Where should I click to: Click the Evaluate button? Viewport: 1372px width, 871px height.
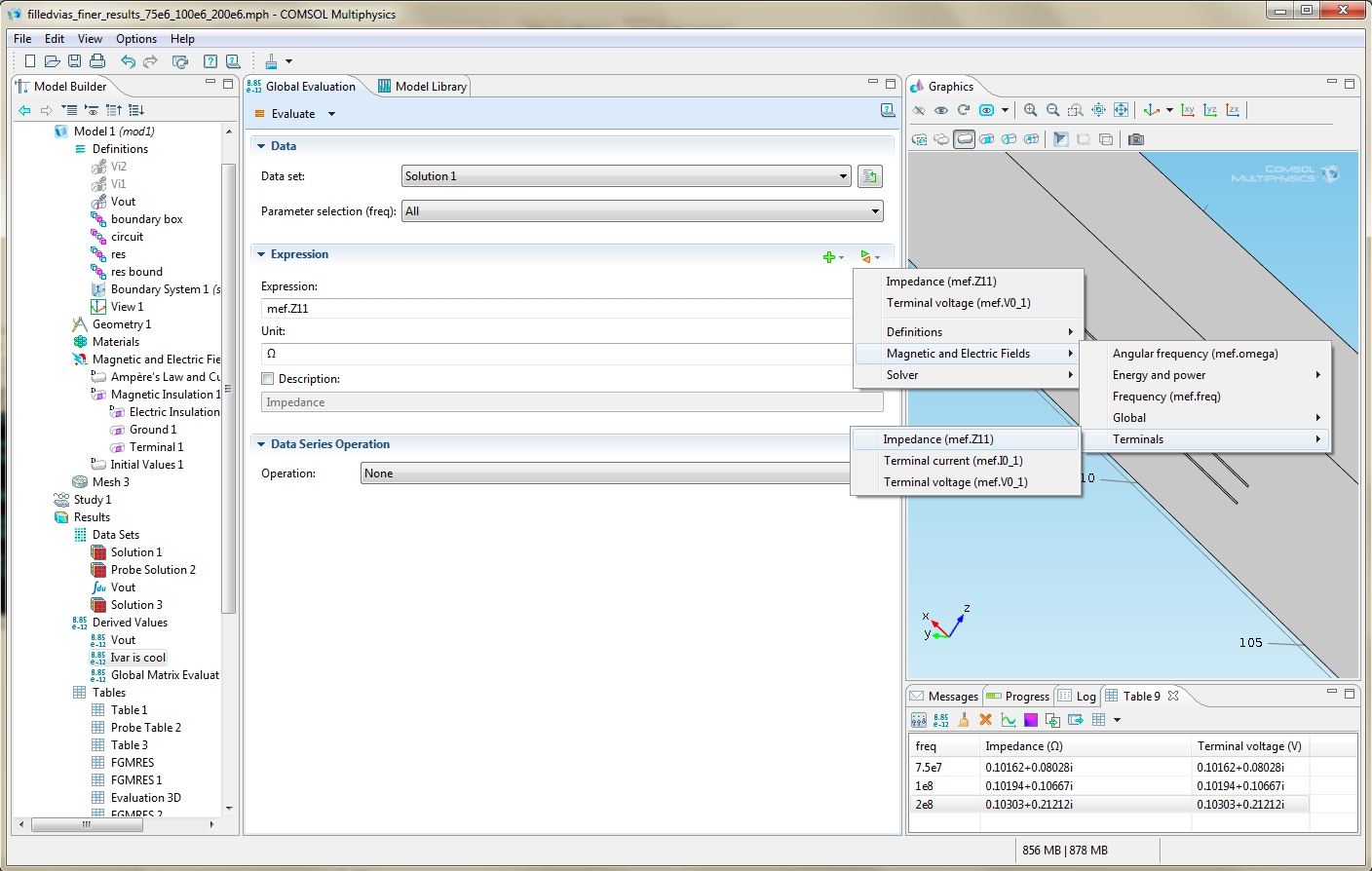tap(286, 114)
